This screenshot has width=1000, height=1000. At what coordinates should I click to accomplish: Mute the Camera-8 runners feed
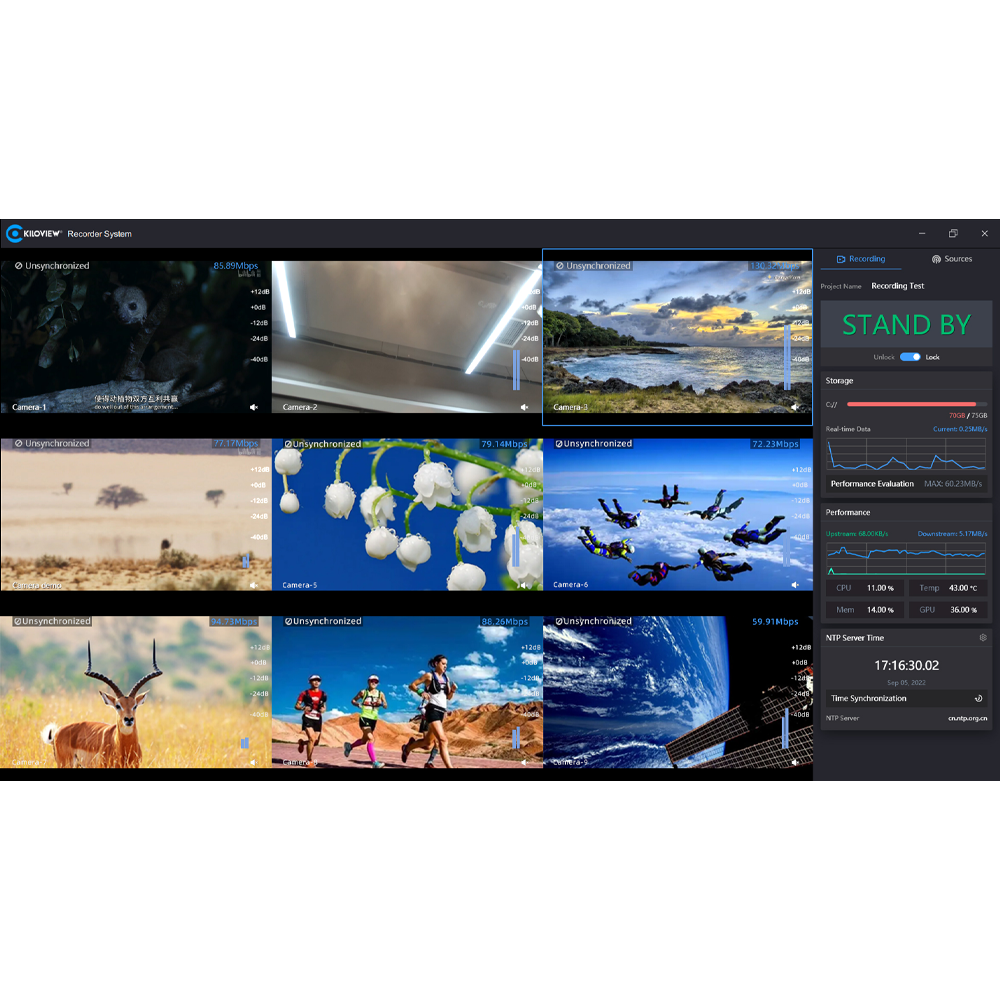525,762
